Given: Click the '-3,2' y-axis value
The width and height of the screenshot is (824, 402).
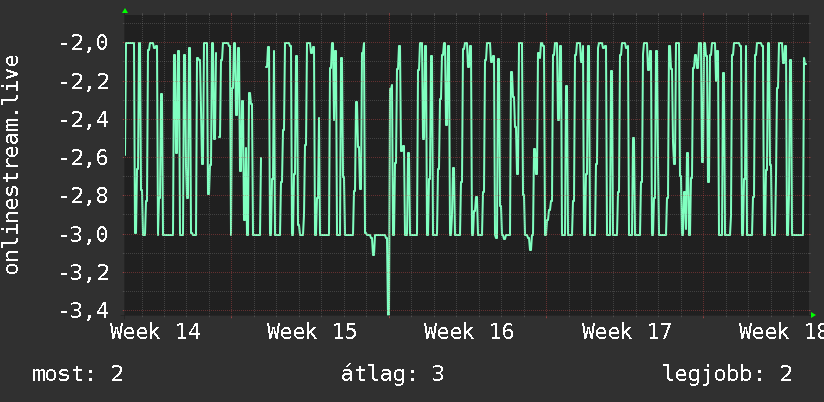Looking at the screenshot, I should coord(84,273).
